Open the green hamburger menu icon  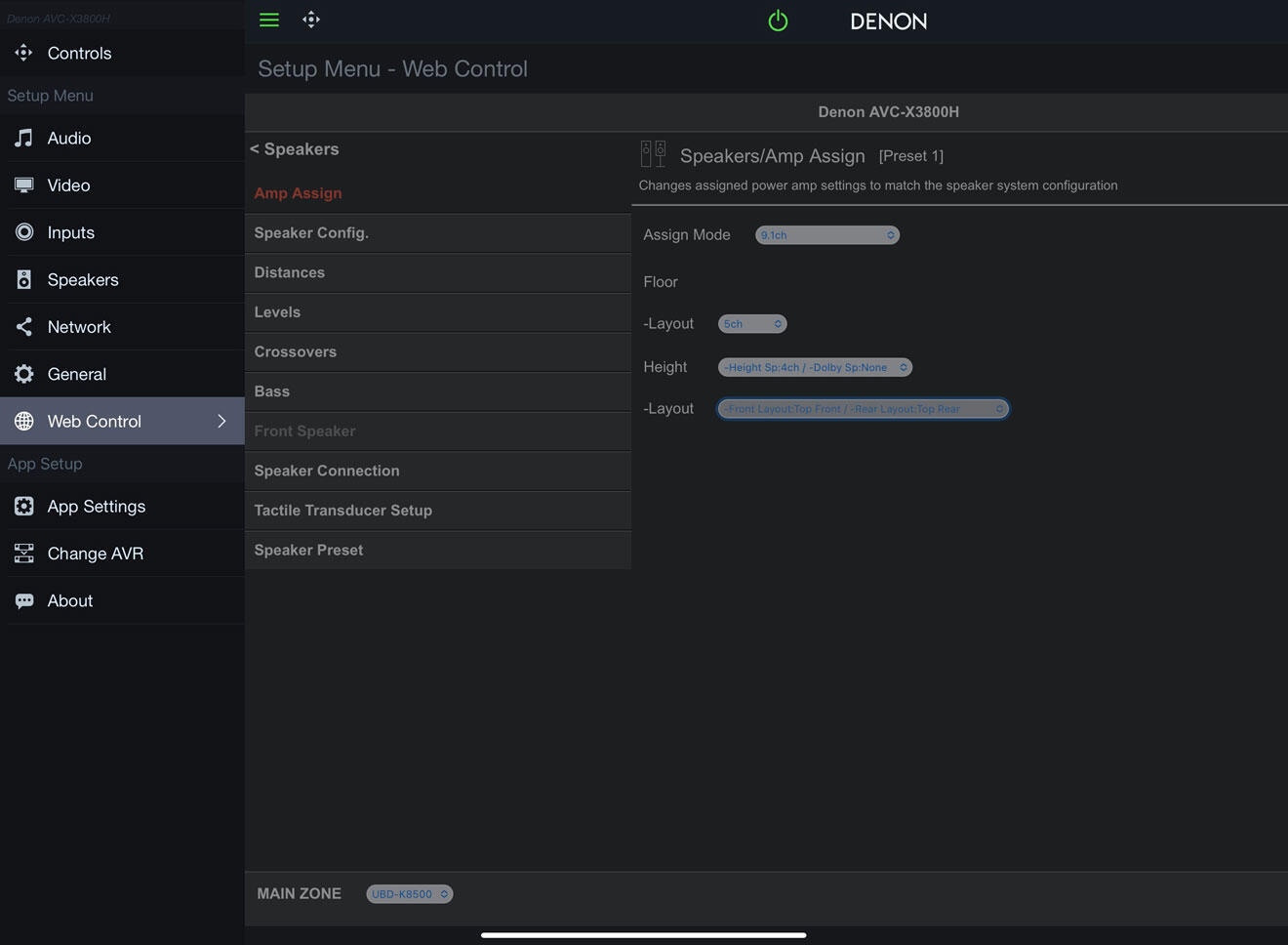[269, 20]
